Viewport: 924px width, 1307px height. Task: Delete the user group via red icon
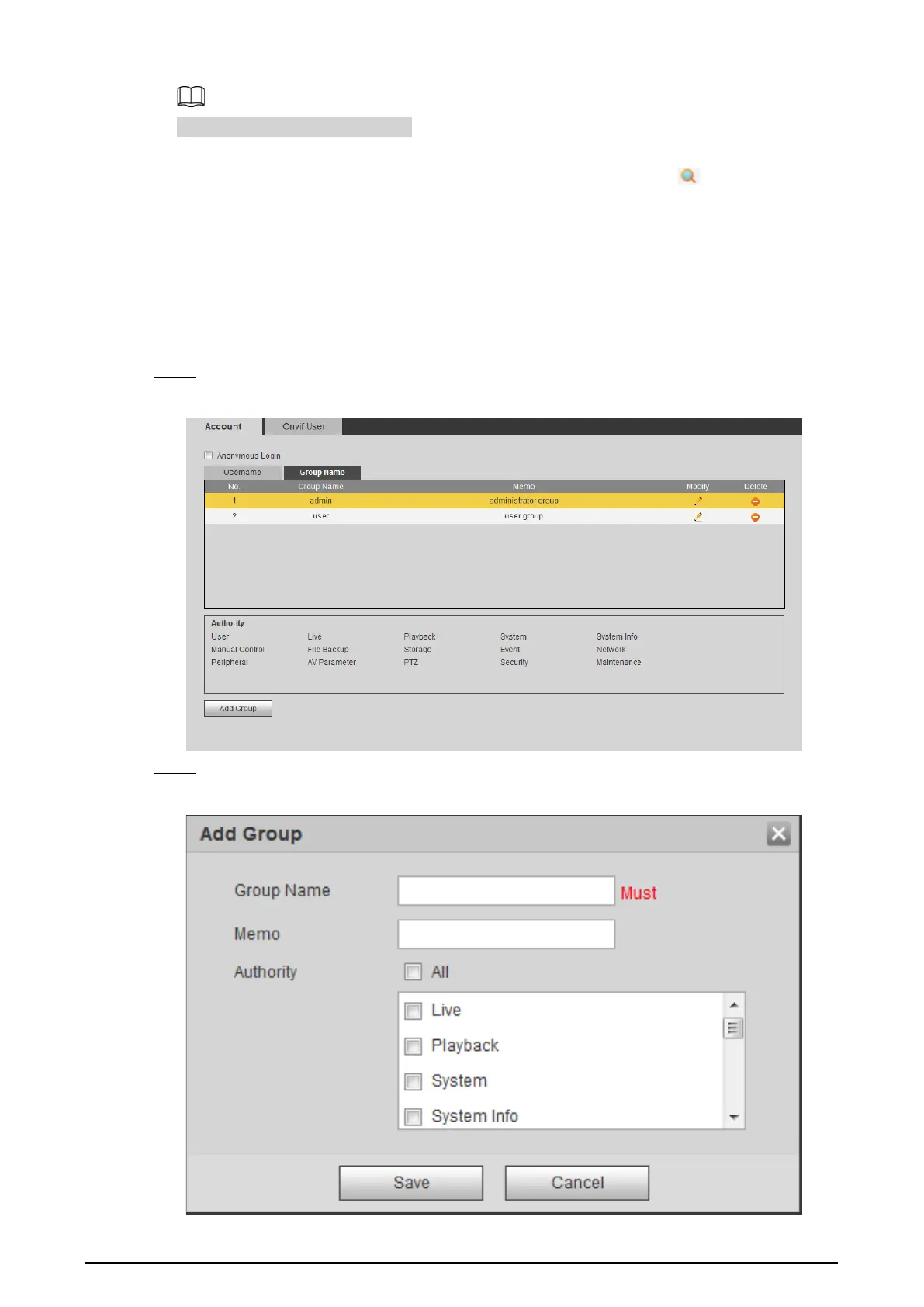[x=755, y=517]
